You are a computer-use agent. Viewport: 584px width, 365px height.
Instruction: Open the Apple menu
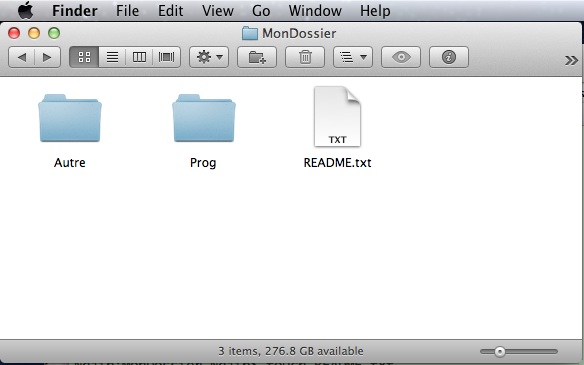(26, 10)
